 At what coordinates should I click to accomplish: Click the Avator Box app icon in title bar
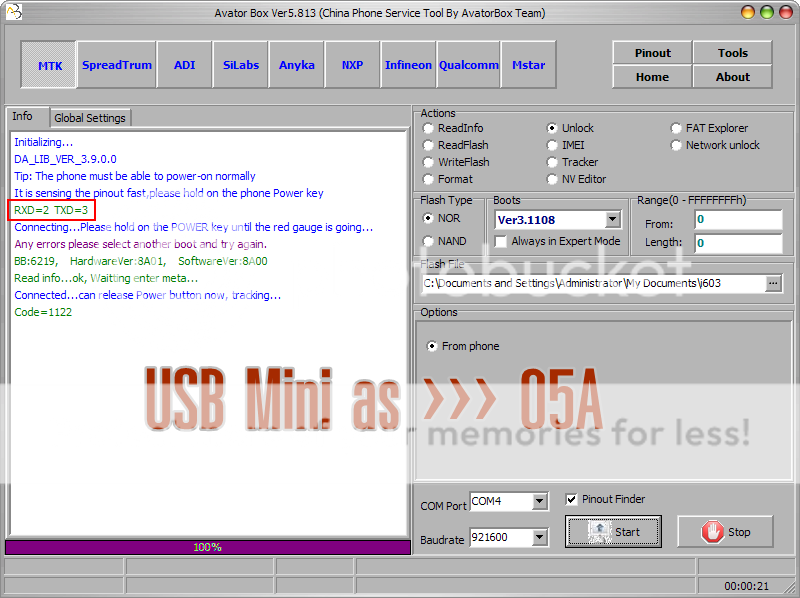coord(14,11)
